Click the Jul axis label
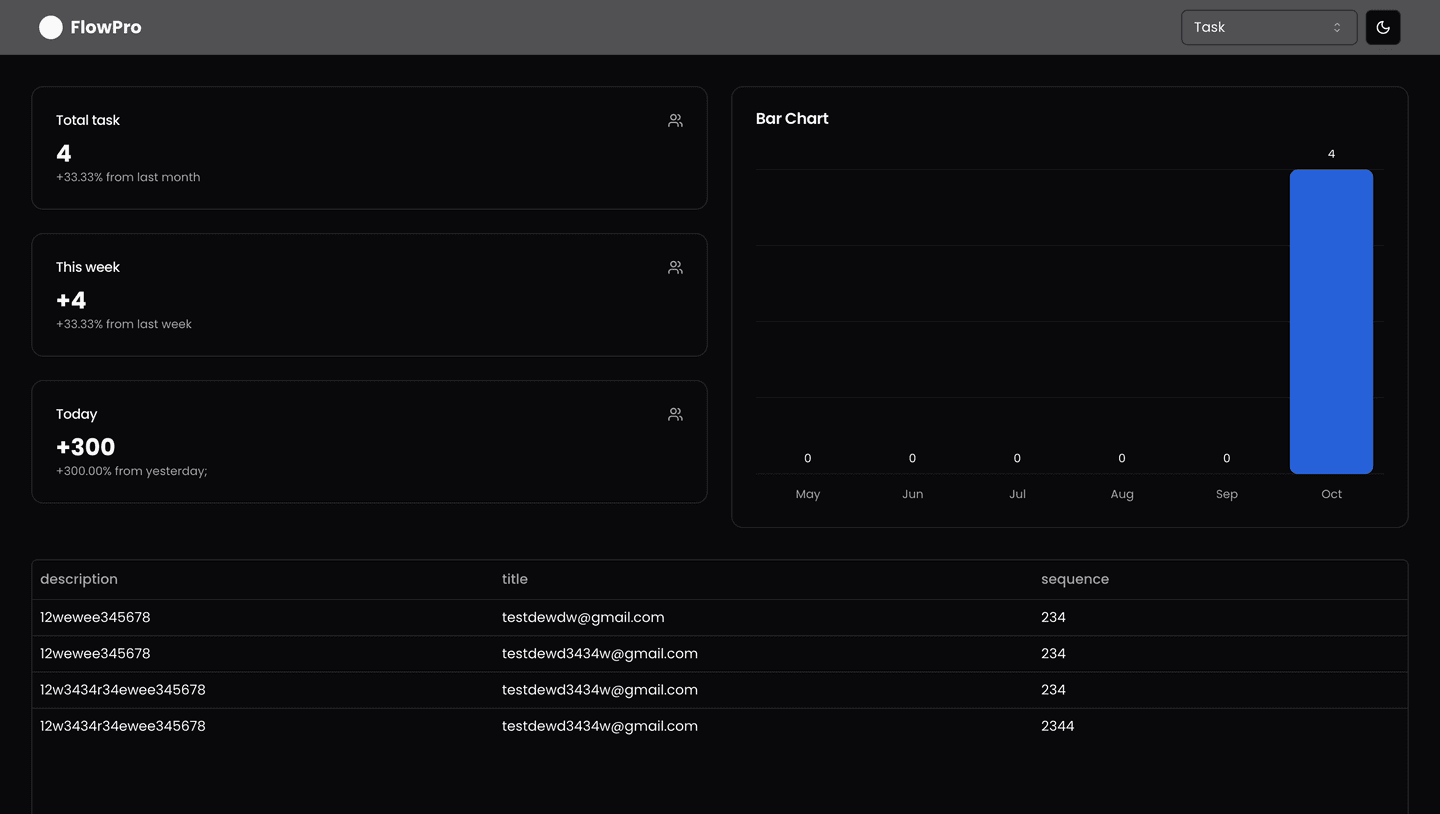This screenshot has height=814, width=1440. tap(1017, 494)
